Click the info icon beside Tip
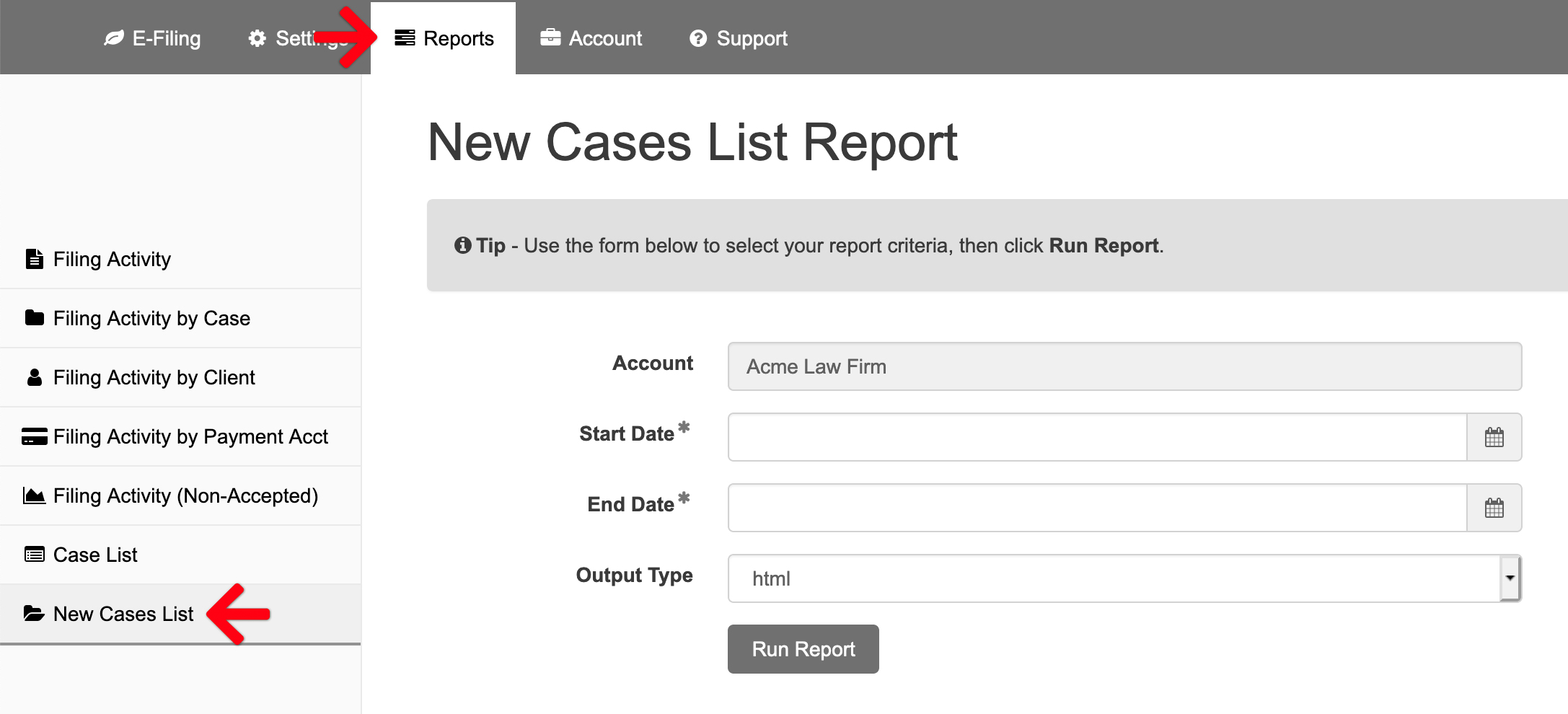 point(462,245)
